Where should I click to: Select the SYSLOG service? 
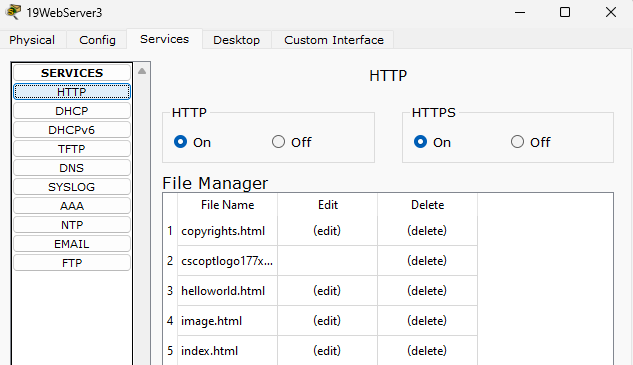pos(72,187)
